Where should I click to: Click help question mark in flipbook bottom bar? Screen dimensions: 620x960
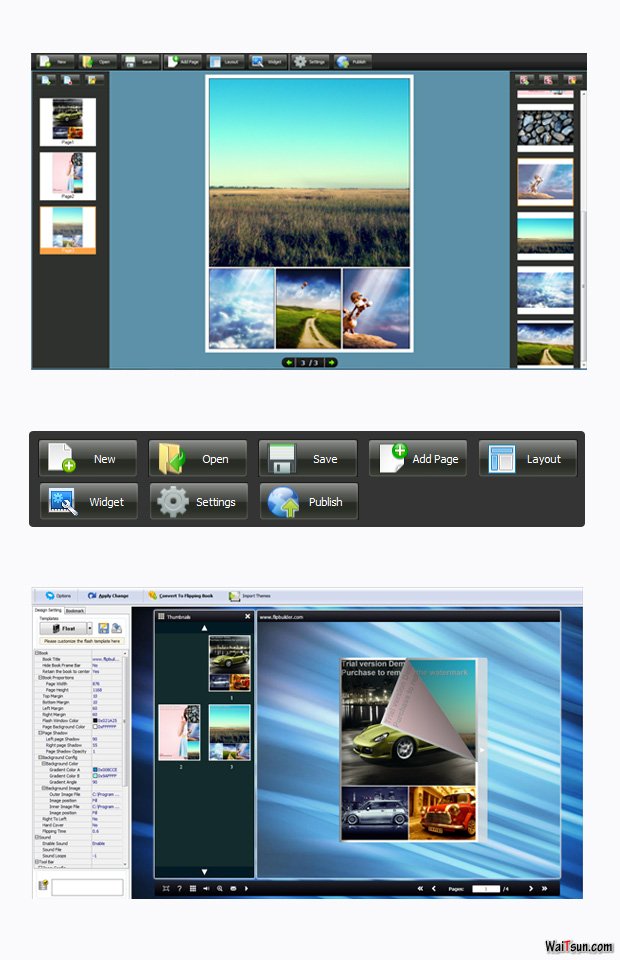point(179,888)
